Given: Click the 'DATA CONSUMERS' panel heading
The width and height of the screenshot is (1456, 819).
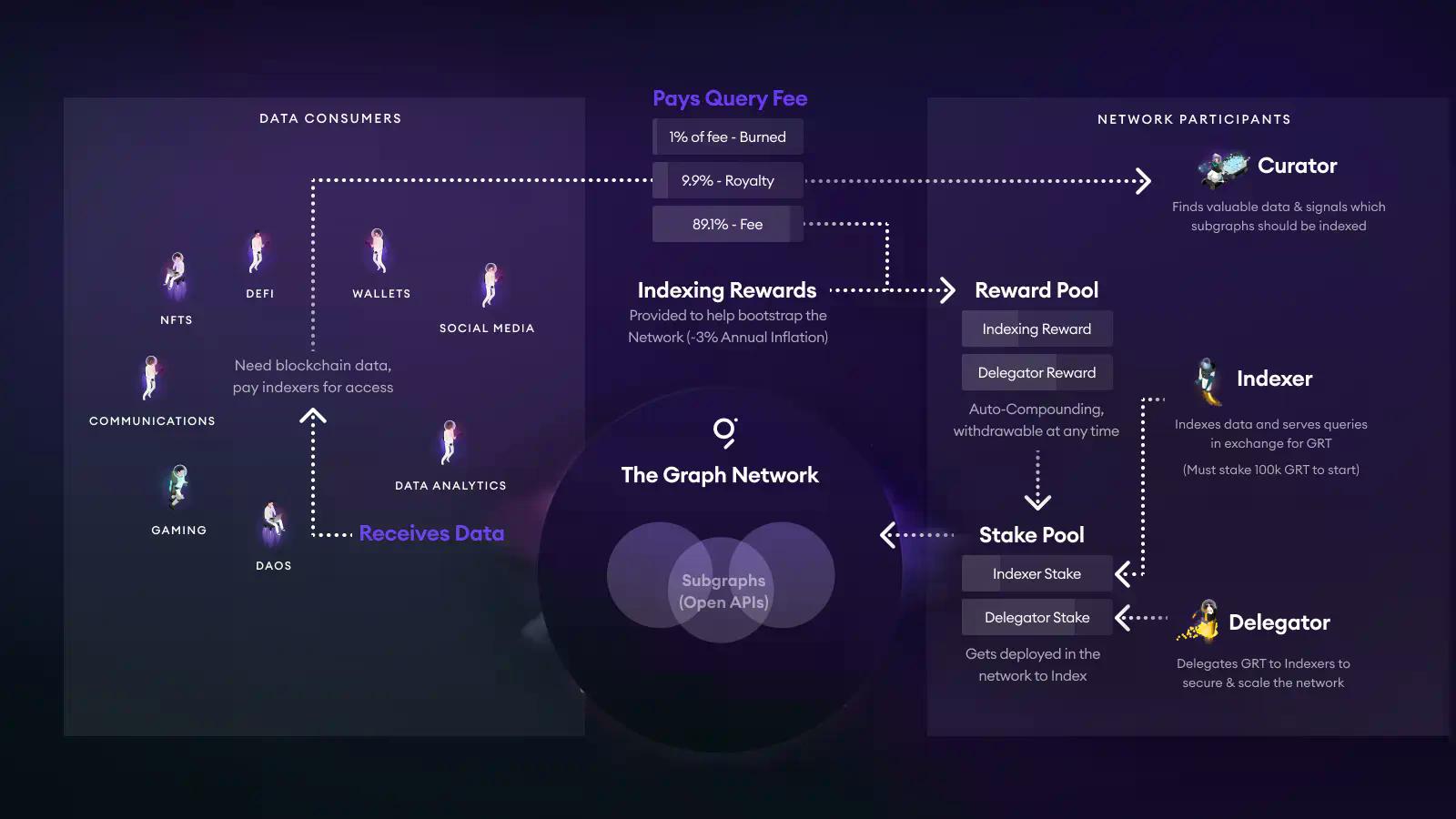Looking at the screenshot, I should [330, 118].
